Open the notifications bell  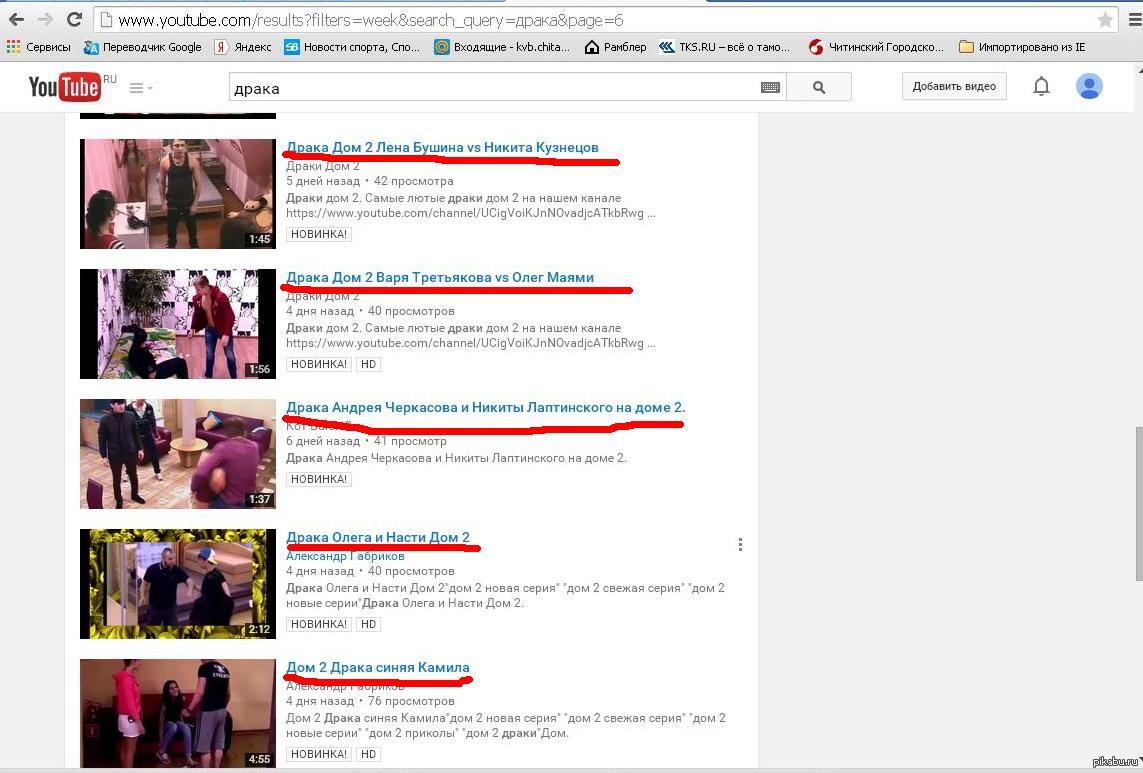pyautogui.click(x=1041, y=86)
